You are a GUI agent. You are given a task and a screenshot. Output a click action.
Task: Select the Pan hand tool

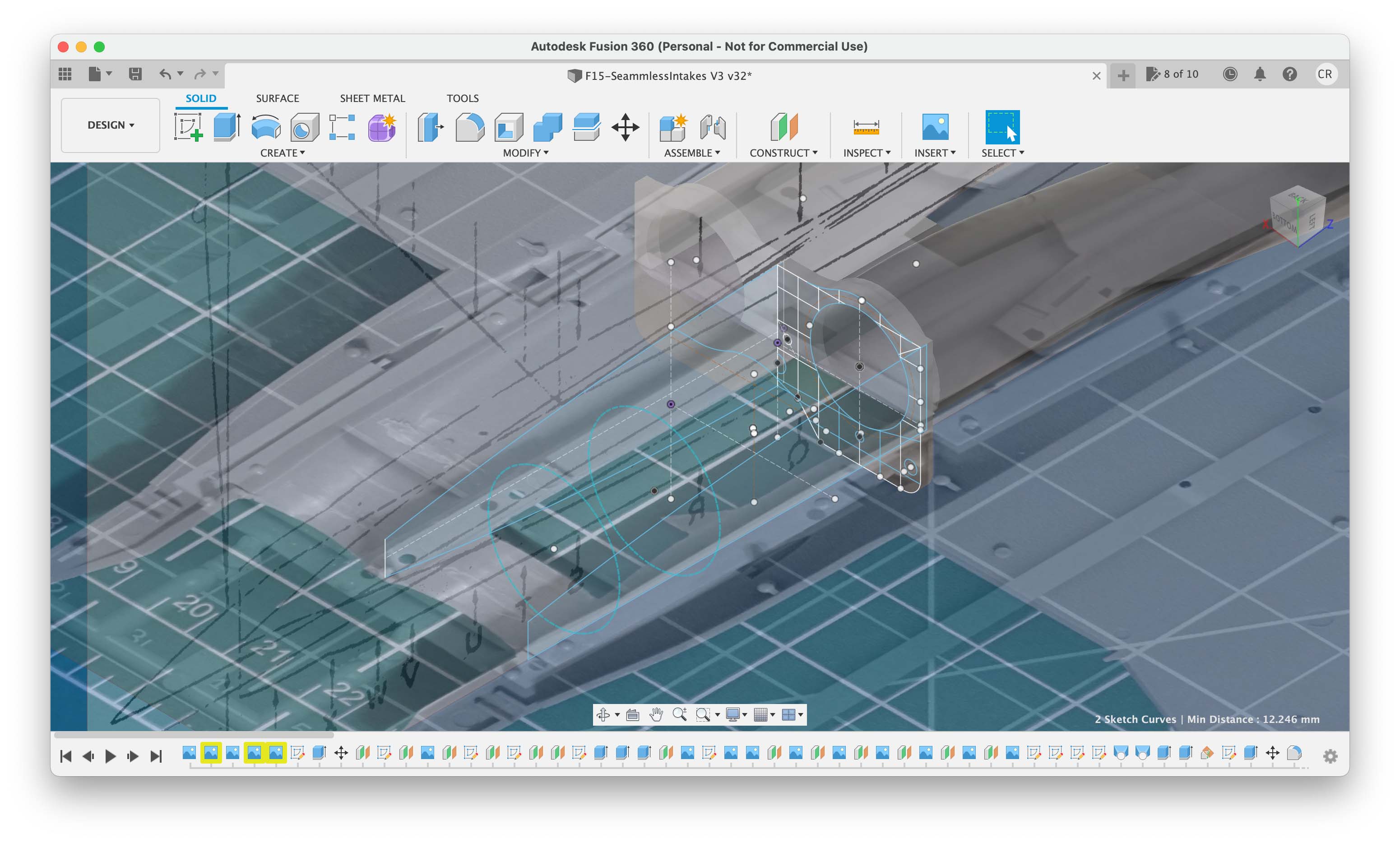tap(656, 715)
